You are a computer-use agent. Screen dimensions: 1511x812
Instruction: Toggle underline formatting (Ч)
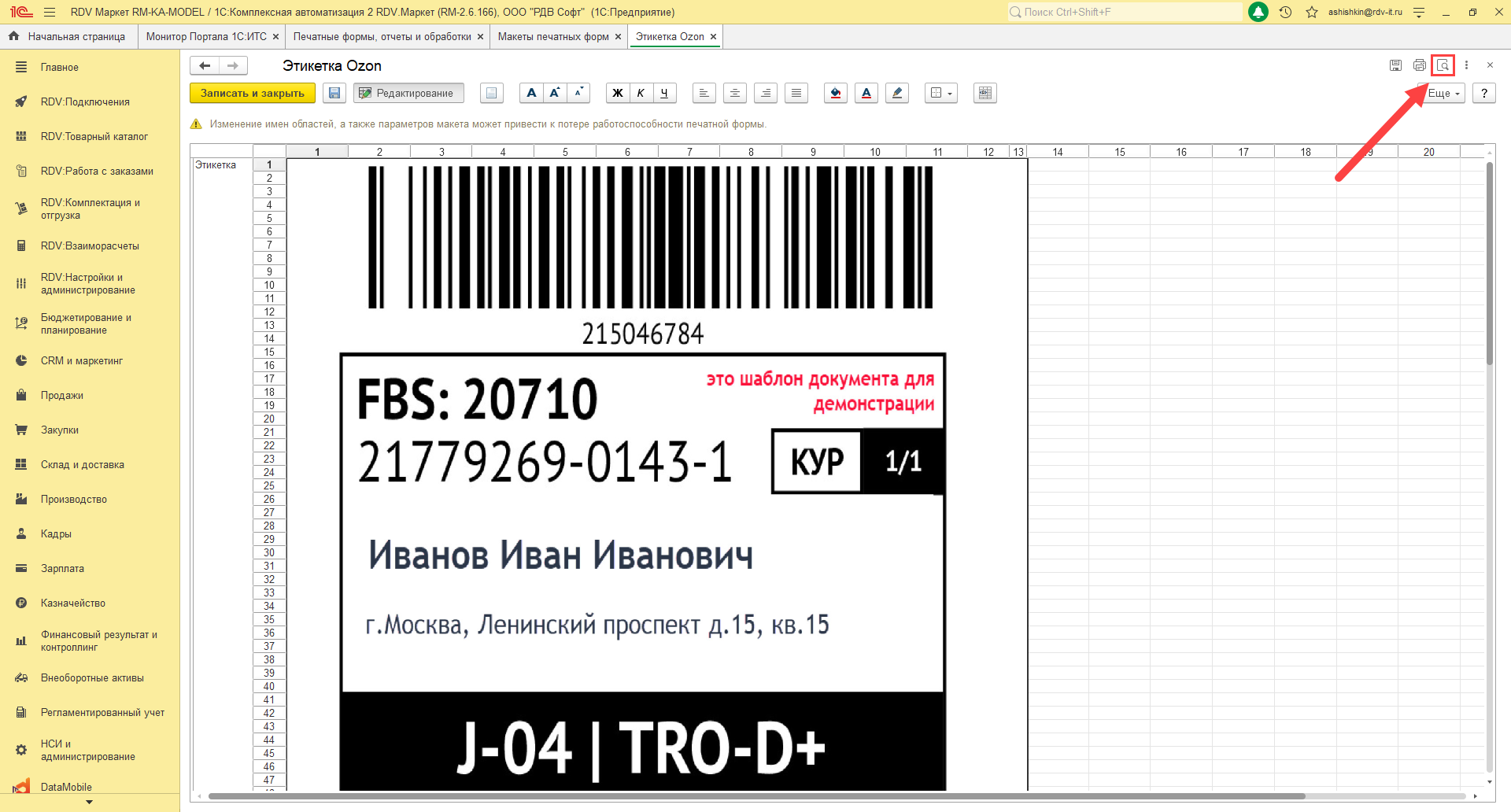pyautogui.click(x=664, y=93)
